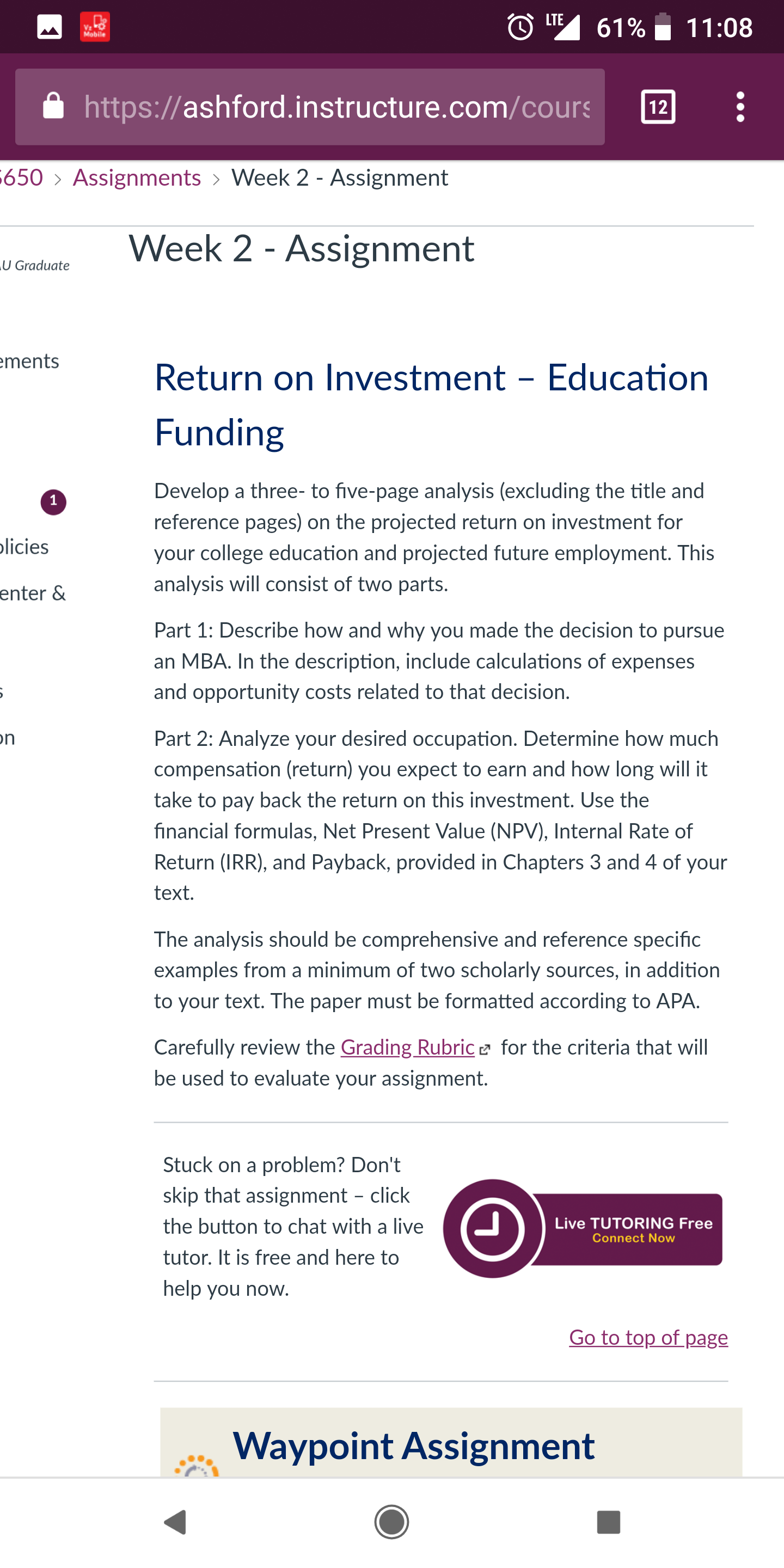Viewport: 784px width, 1568px height.
Task: Tap the Waypoint logo icon
Action: tap(197, 1466)
